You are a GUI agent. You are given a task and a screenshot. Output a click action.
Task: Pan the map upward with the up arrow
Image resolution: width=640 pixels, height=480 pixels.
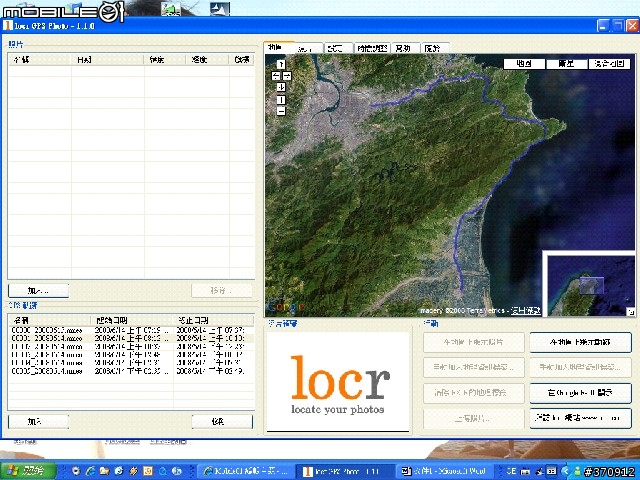click(x=281, y=64)
